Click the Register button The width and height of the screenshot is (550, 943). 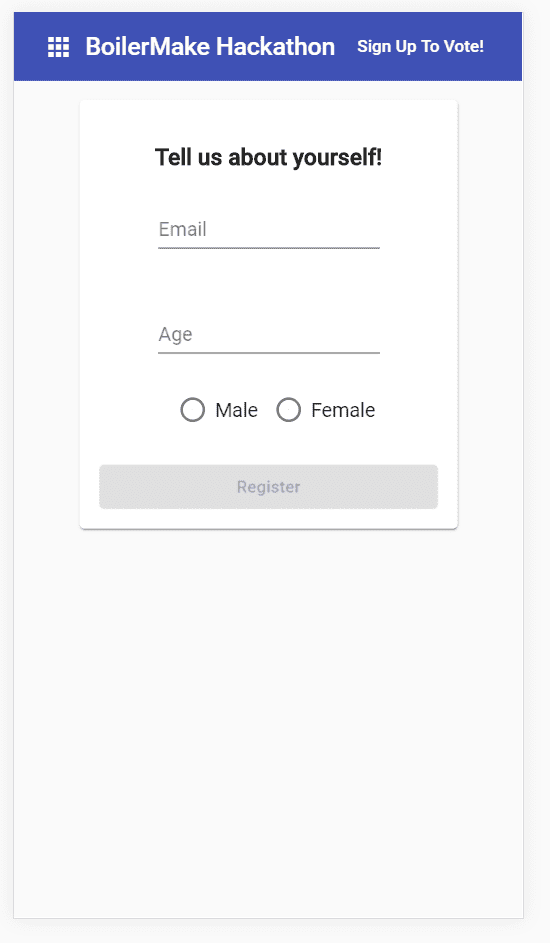pyautogui.click(x=269, y=487)
